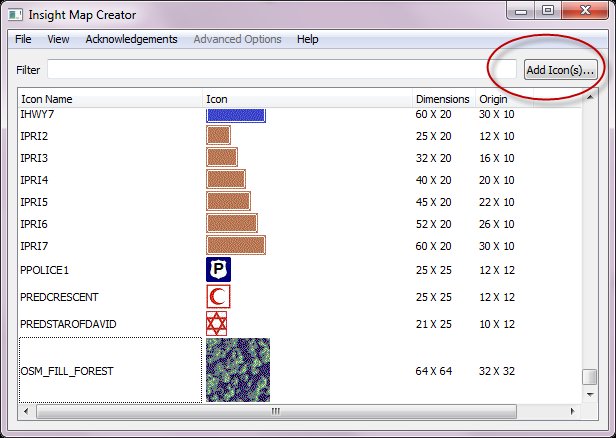Select the IPRI7 orange shield icon
The height and width of the screenshot is (438, 616).
[x=235, y=245]
